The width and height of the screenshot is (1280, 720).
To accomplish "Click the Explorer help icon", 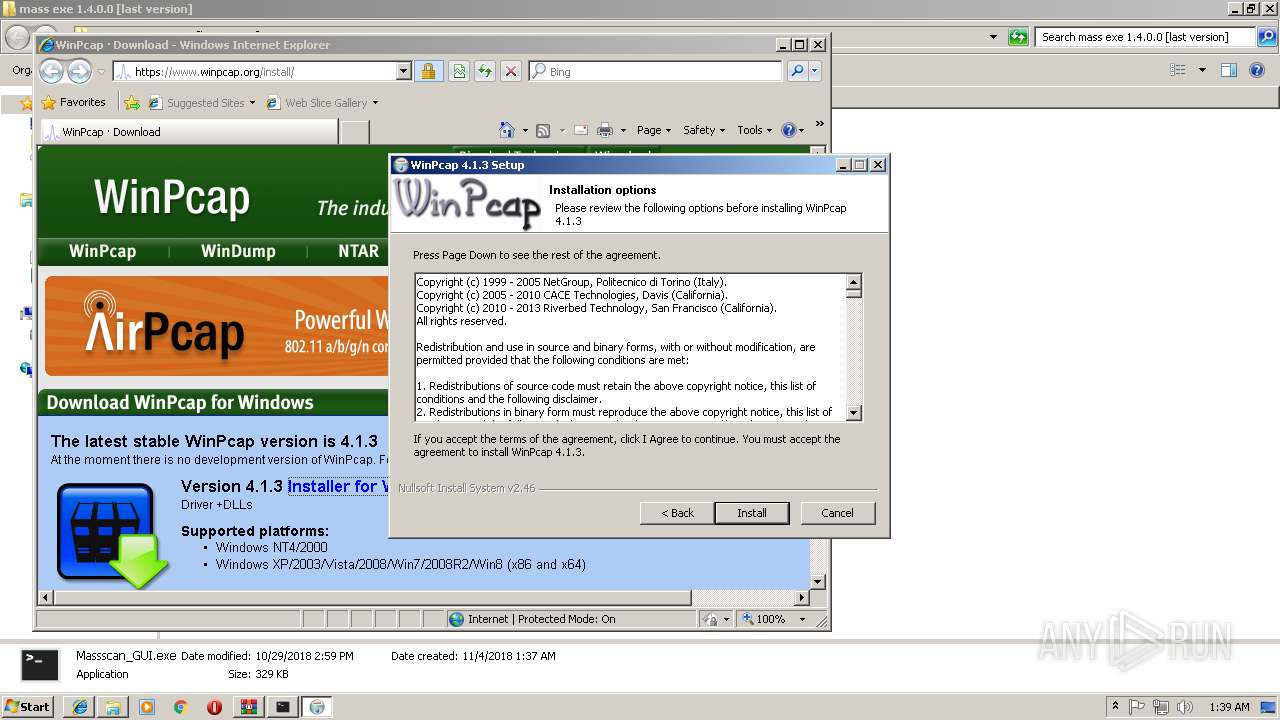I will click(1258, 70).
